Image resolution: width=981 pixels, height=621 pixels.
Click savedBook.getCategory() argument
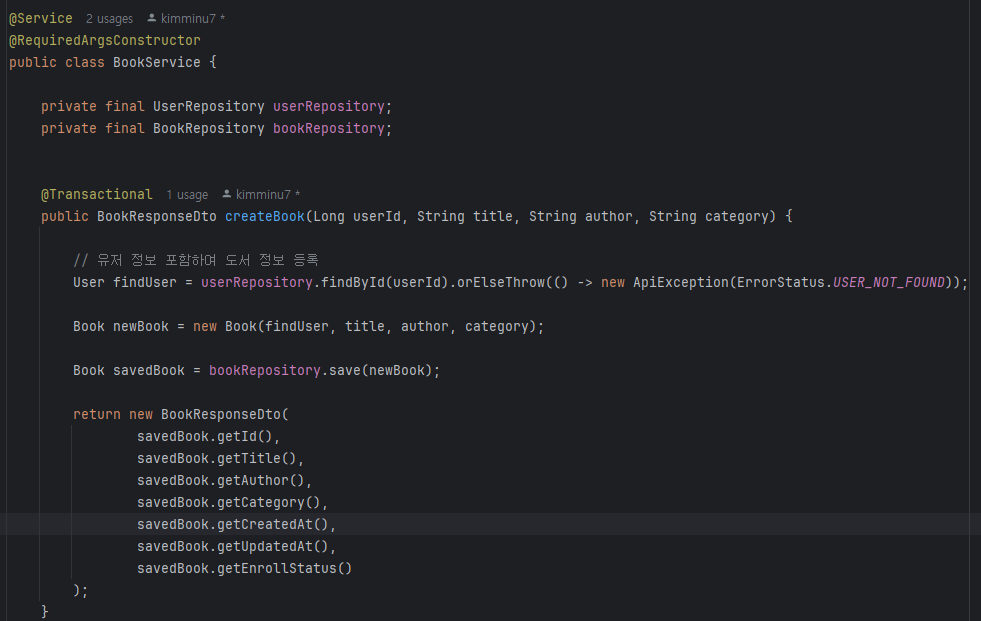coord(228,503)
